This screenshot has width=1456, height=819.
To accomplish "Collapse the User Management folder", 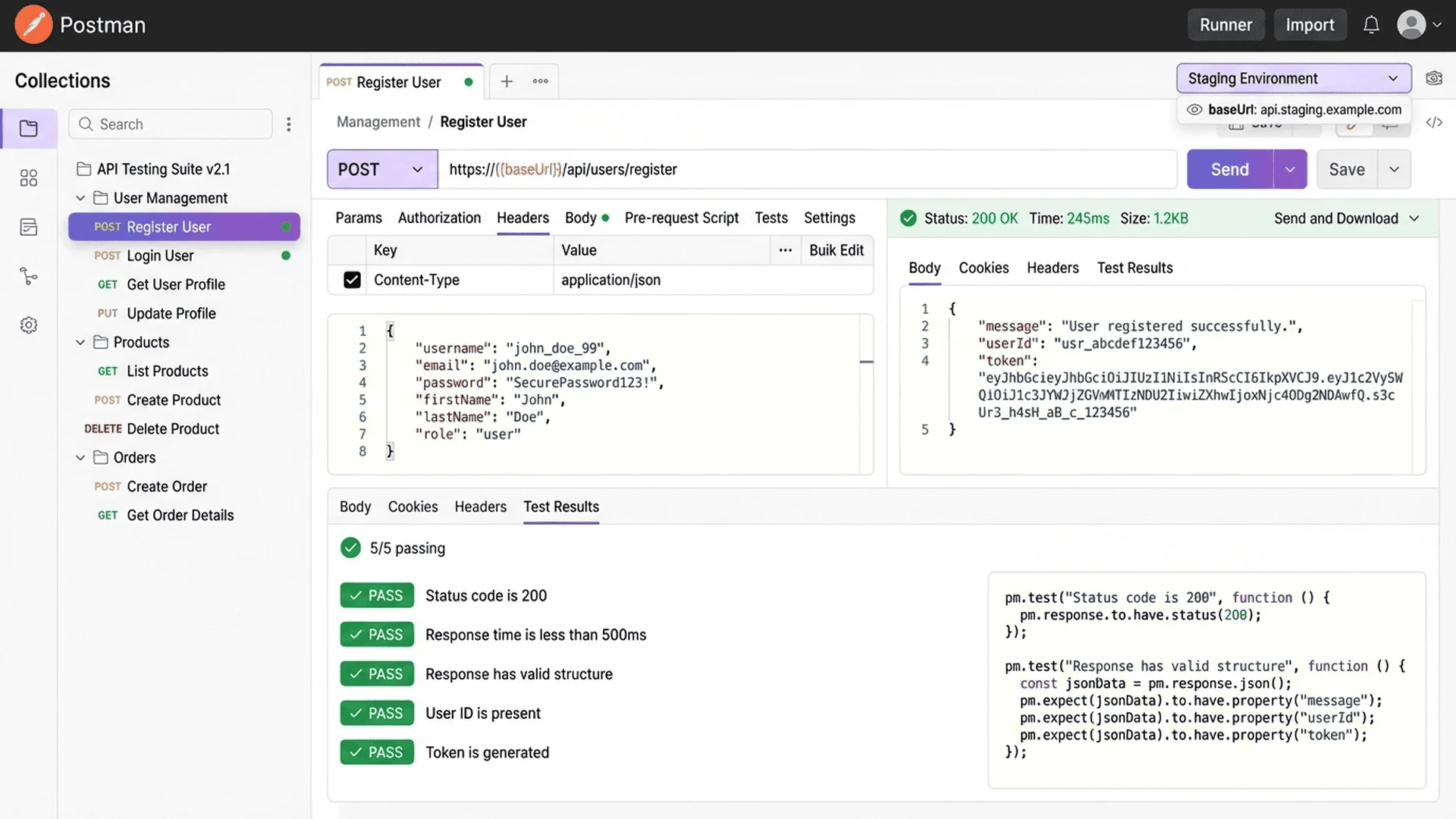I will tap(80, 198).
